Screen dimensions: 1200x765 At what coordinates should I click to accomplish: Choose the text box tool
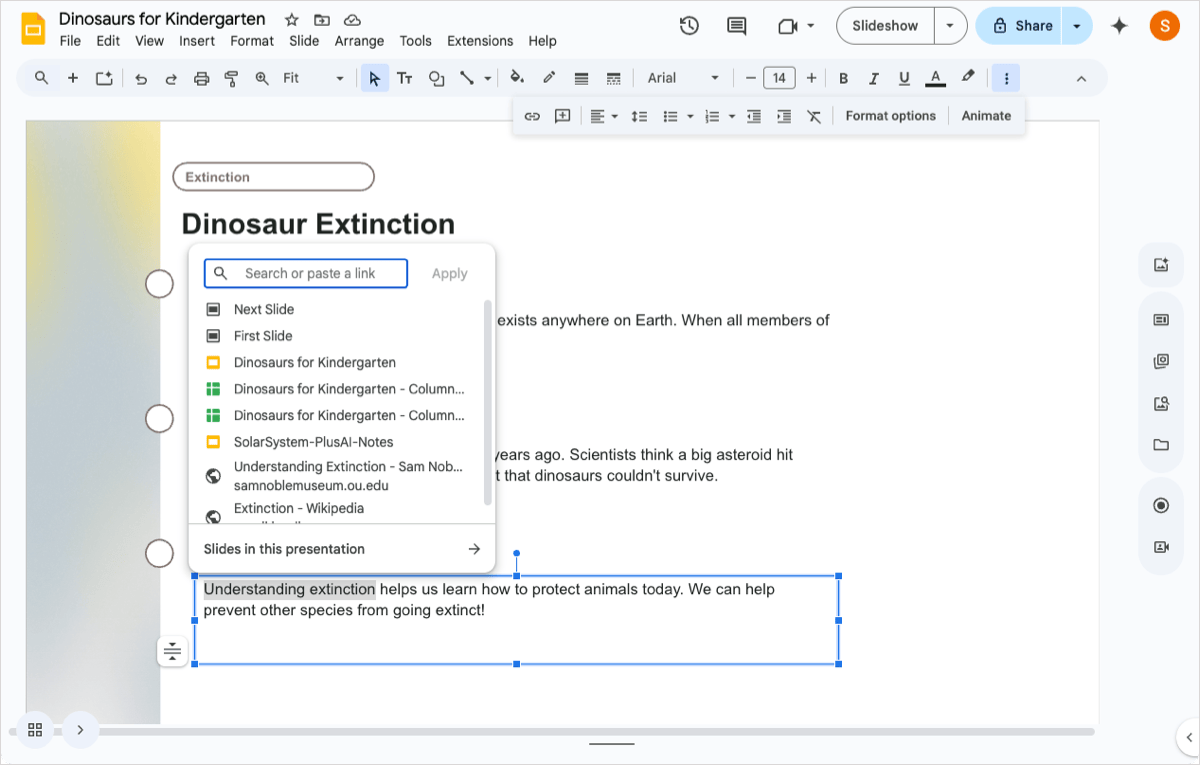click(405, 78)
